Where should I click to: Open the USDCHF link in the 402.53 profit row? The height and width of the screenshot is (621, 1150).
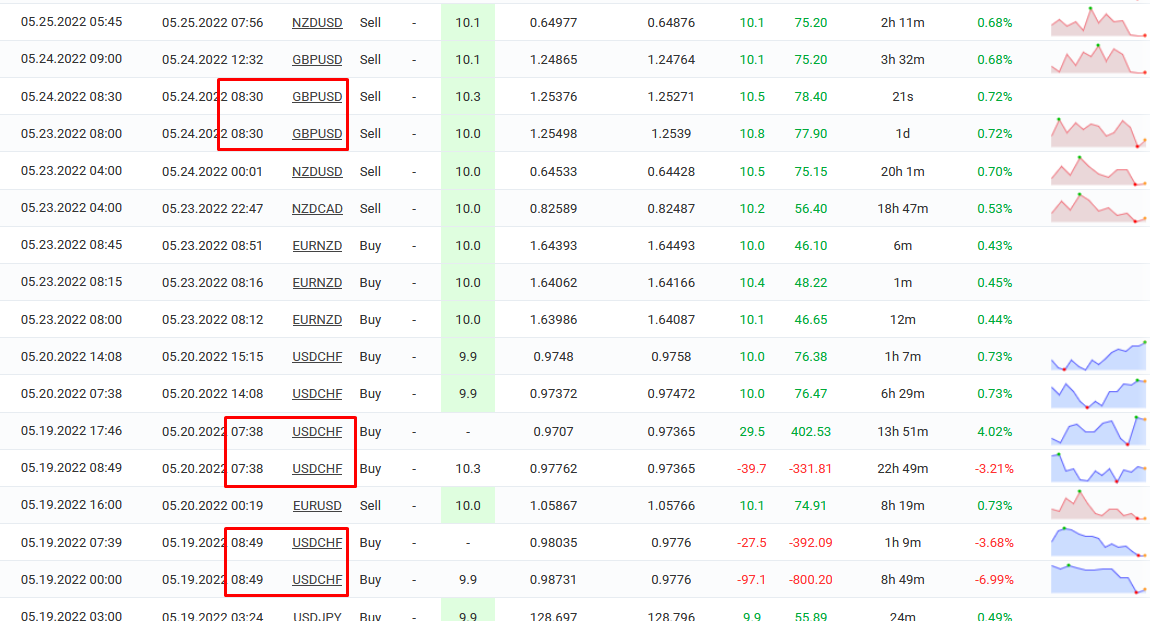click(x=317, y=432)
